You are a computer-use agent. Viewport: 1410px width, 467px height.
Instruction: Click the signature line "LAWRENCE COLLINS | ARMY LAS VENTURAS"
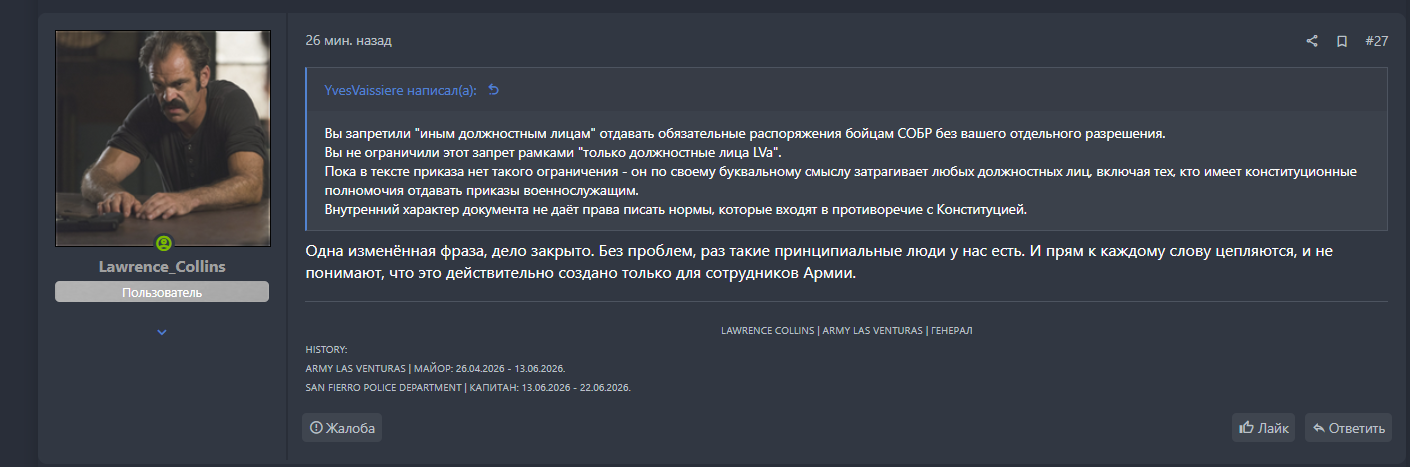(846, 330)
